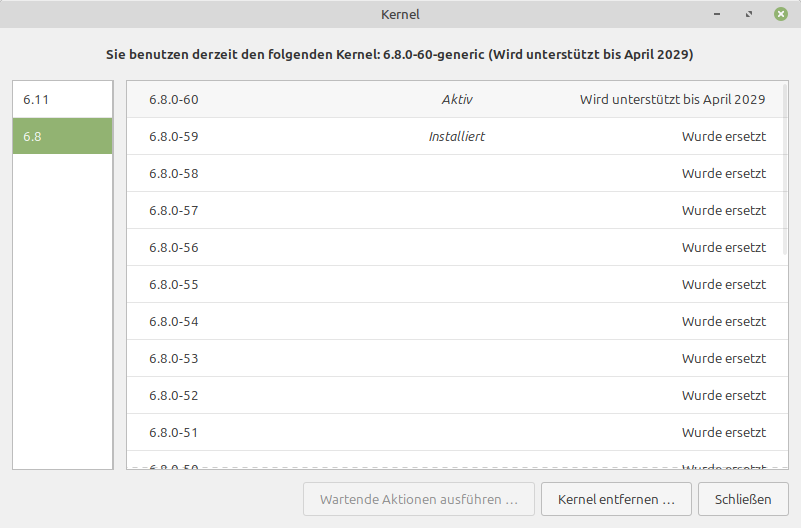Select the 6.8 kernel series tab
Screen dimensions: 801x528
click(x=62, y=136)
